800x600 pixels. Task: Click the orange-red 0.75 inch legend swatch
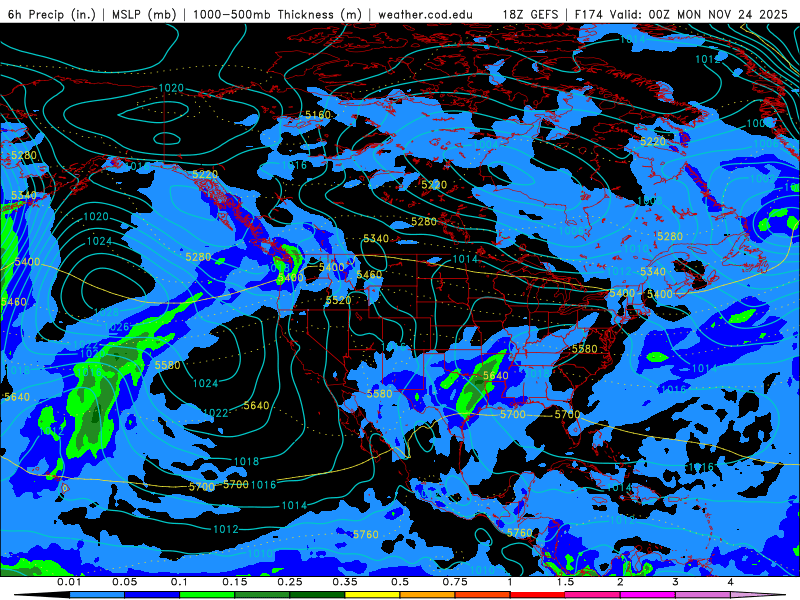point(483,595)
